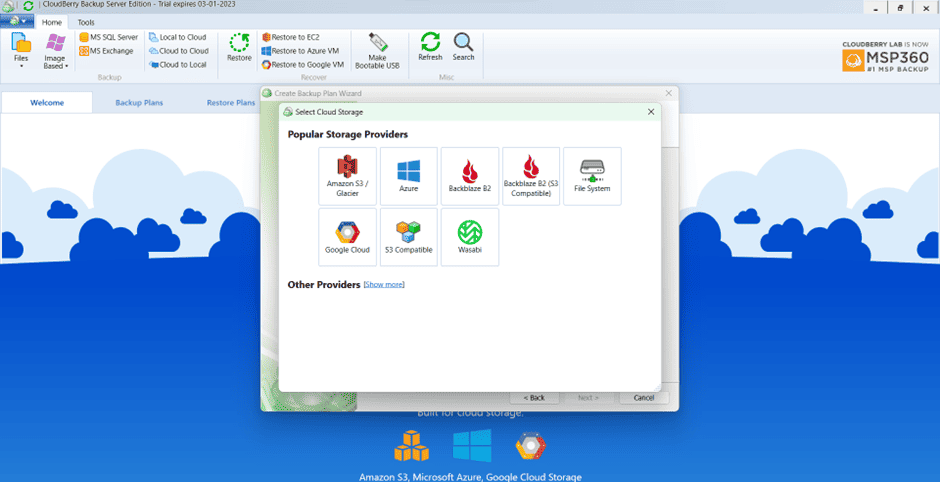The height and width of the screenshot is (482, 940).
Task: Click the Back button in wizard
Action: pos(534,397)
